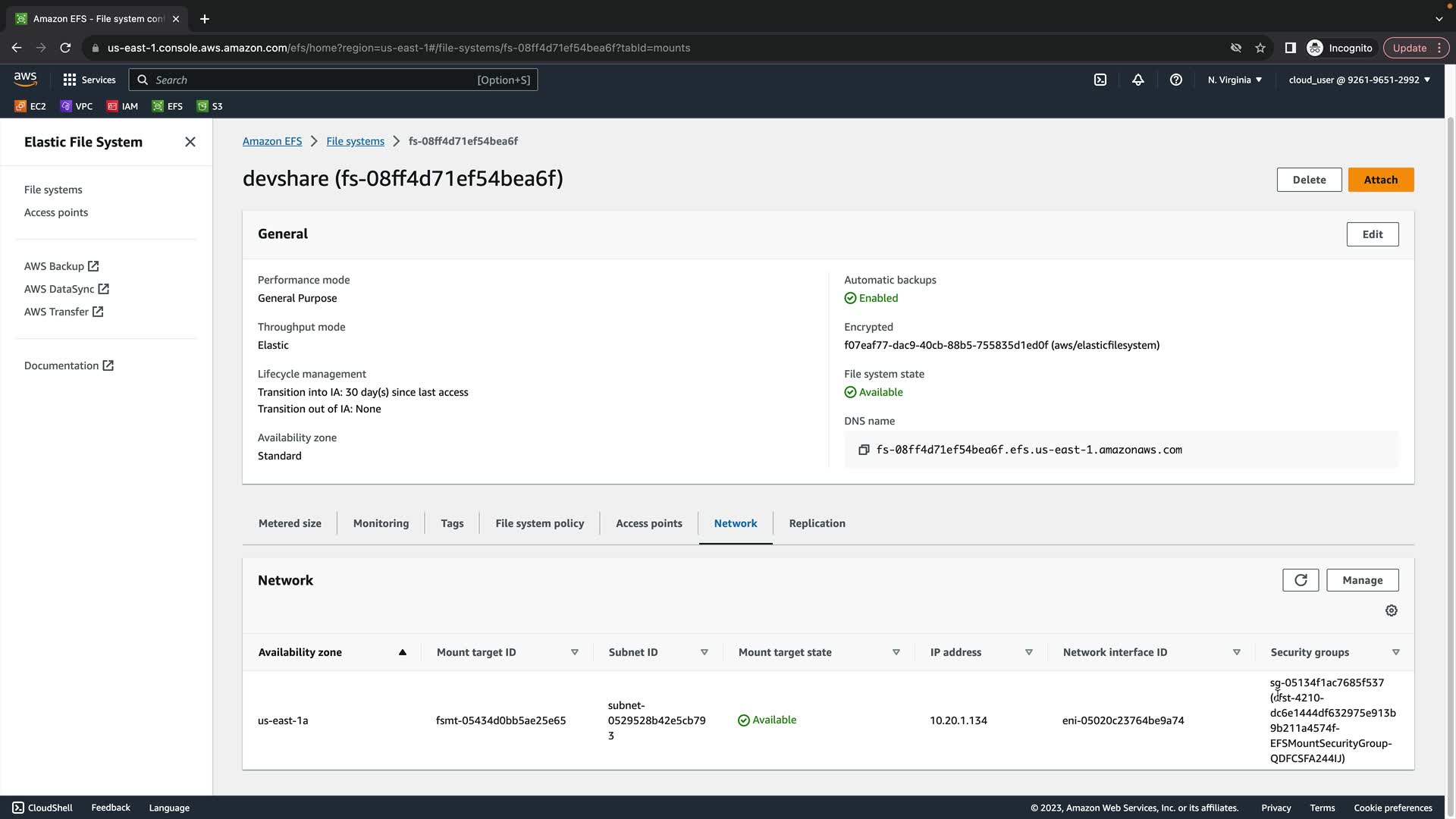Screen dimensions: 1456x819
Task: Open the Services grid menu
Action: click(89, 80)
